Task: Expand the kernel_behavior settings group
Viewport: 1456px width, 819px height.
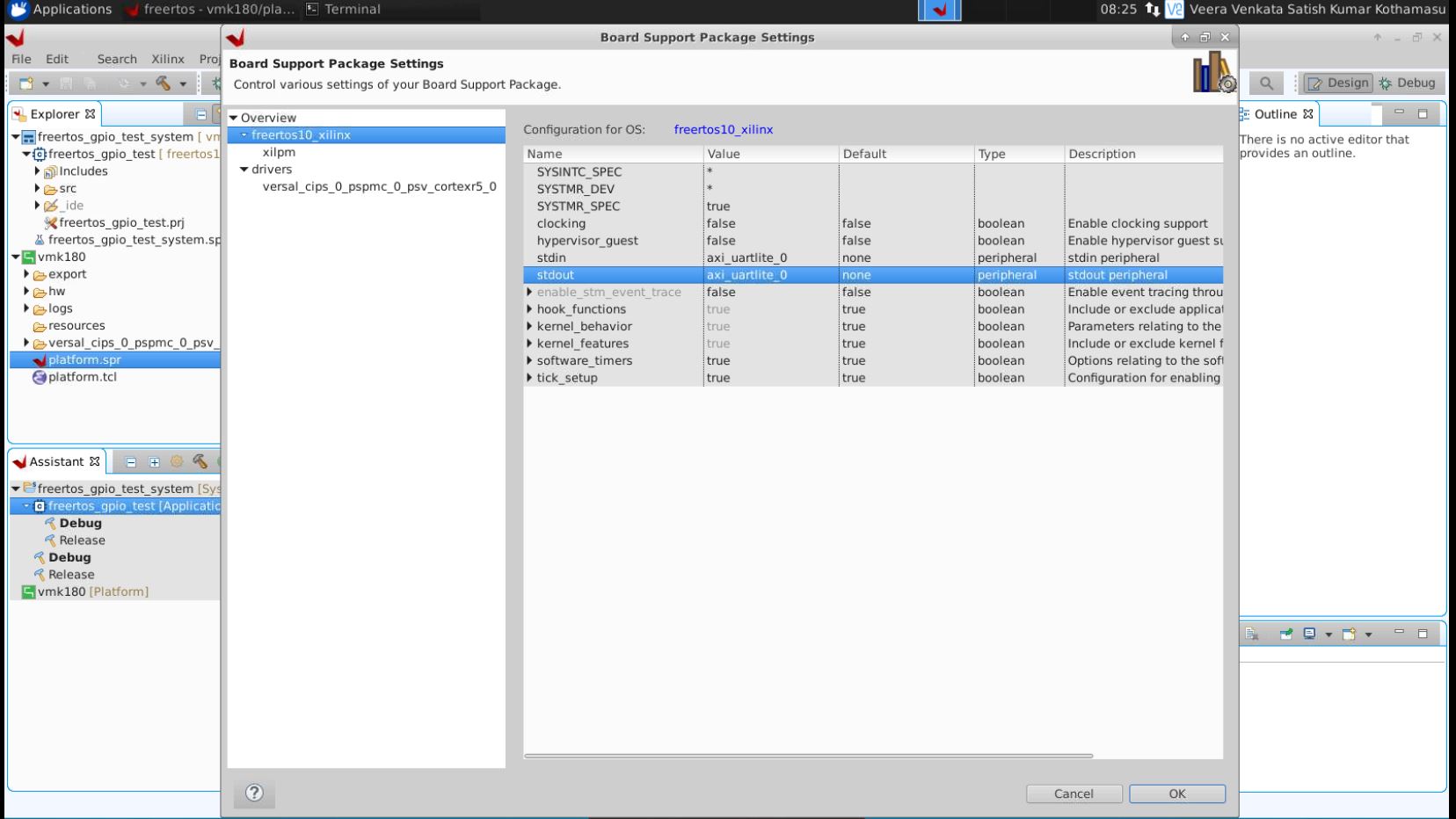Action: click(x=529, y=326)
